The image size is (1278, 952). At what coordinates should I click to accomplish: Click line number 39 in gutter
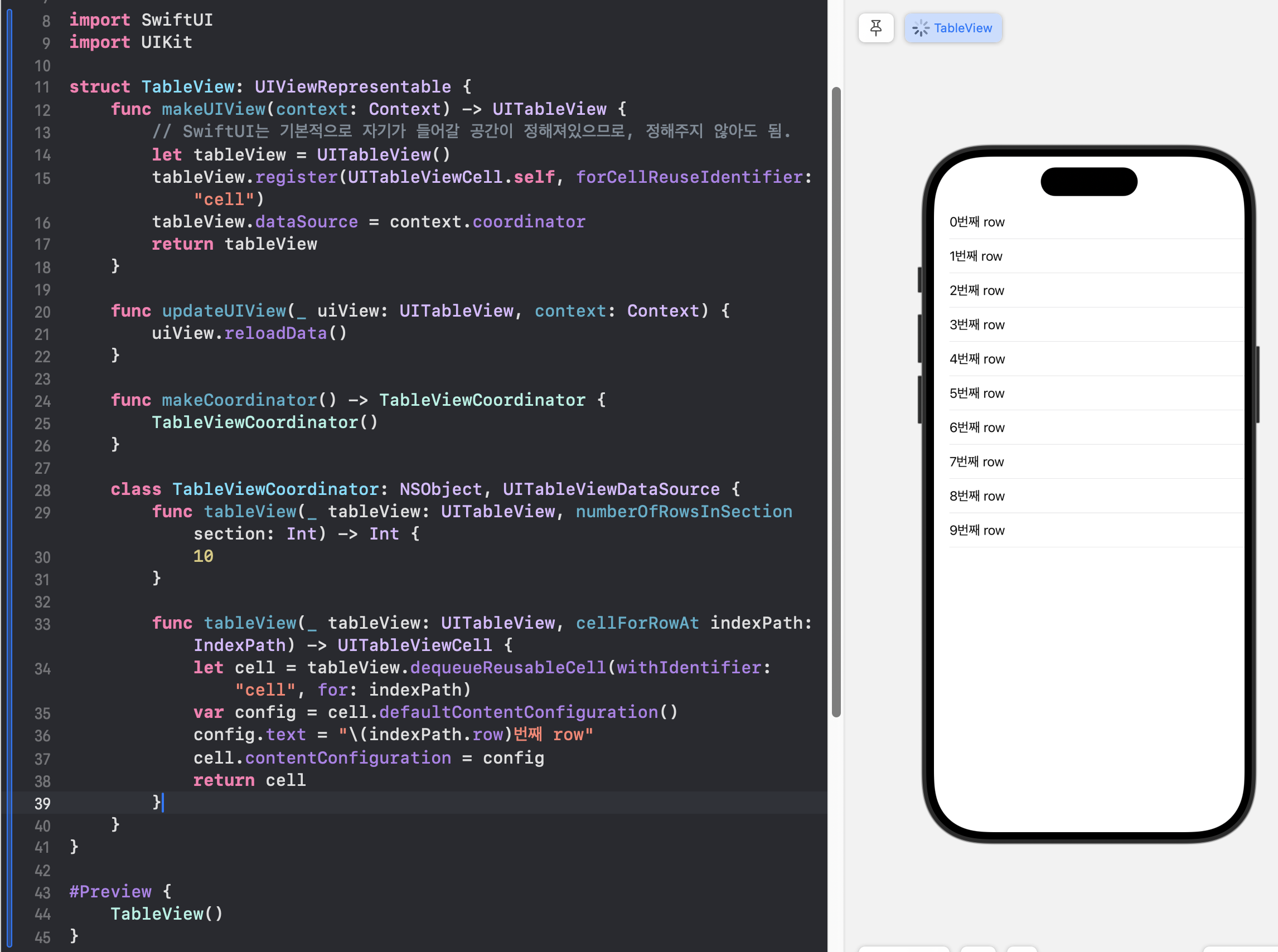pos(42,803)
